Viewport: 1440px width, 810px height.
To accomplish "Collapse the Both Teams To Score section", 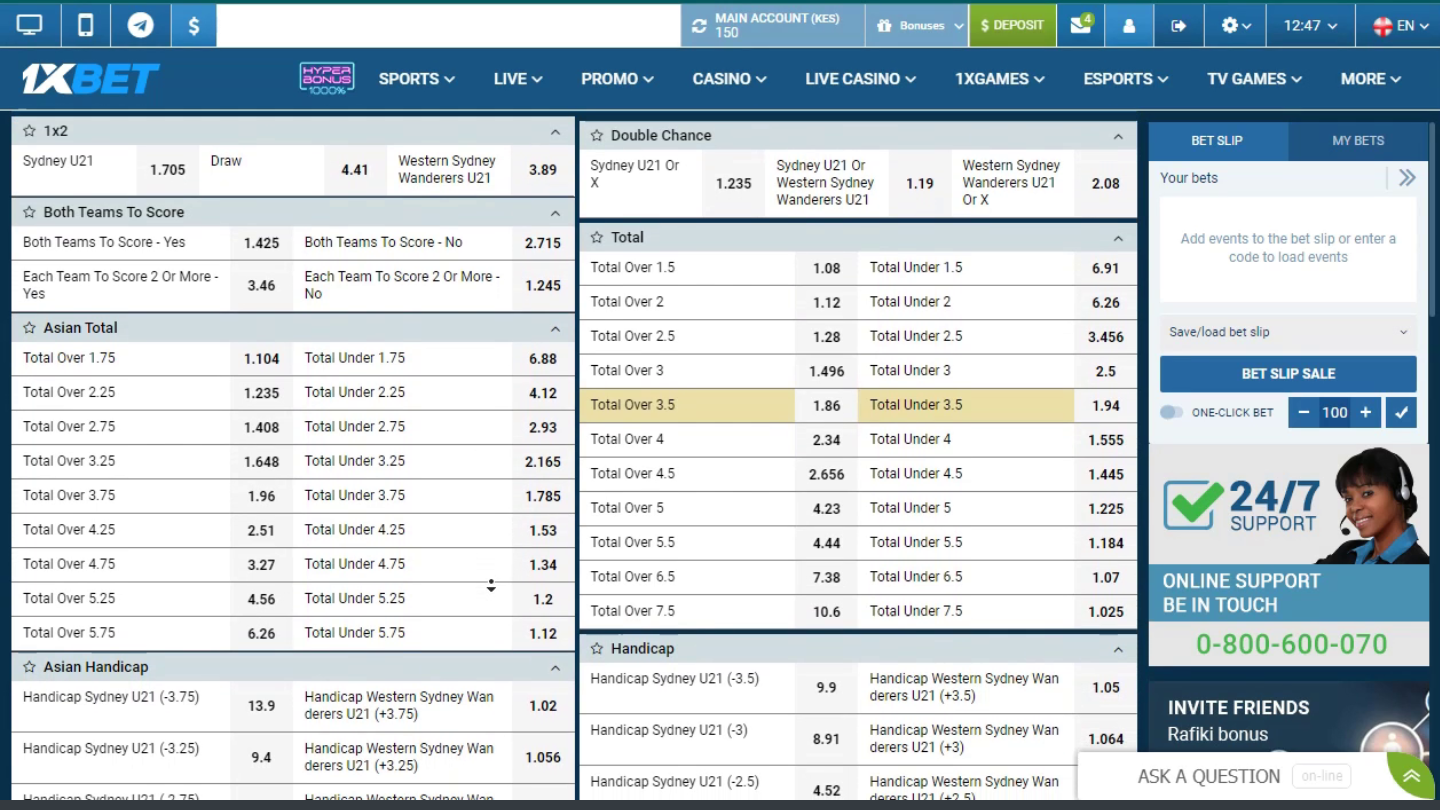I will click(555, 213).
